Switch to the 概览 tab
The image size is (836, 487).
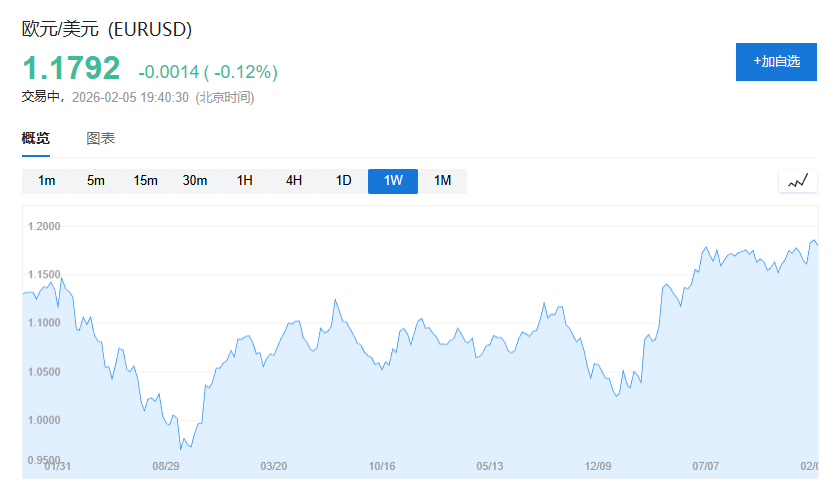[36, 138]
